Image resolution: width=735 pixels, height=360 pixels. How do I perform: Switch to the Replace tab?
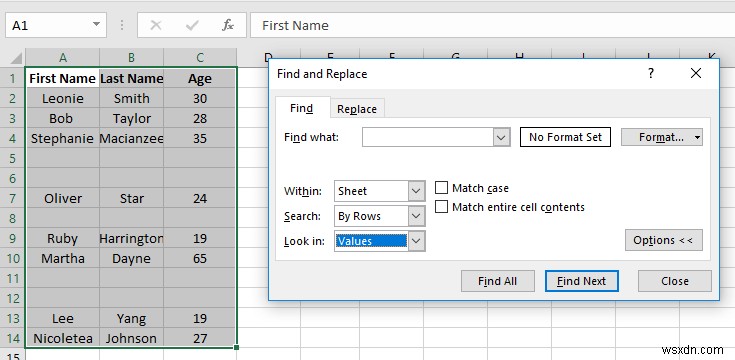click(x=357, y=109)
